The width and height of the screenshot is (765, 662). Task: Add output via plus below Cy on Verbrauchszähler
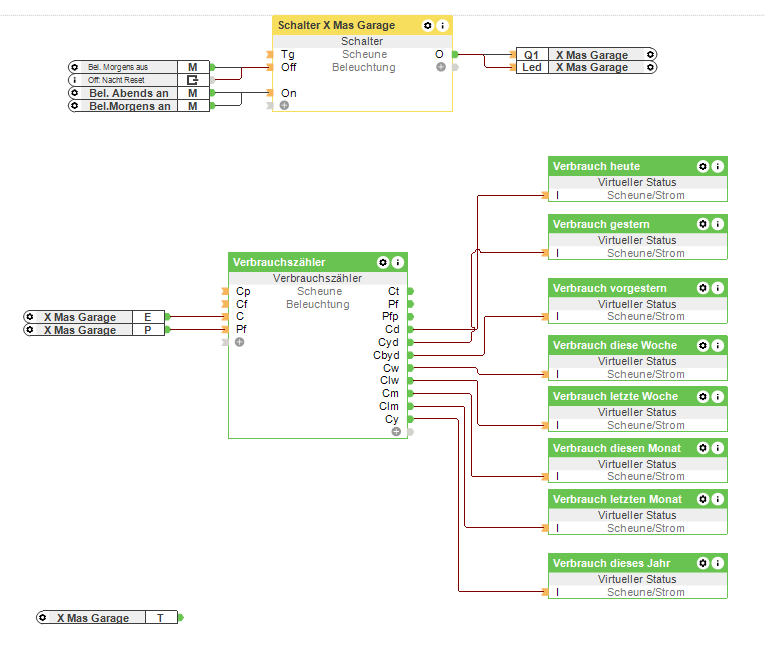396,432
